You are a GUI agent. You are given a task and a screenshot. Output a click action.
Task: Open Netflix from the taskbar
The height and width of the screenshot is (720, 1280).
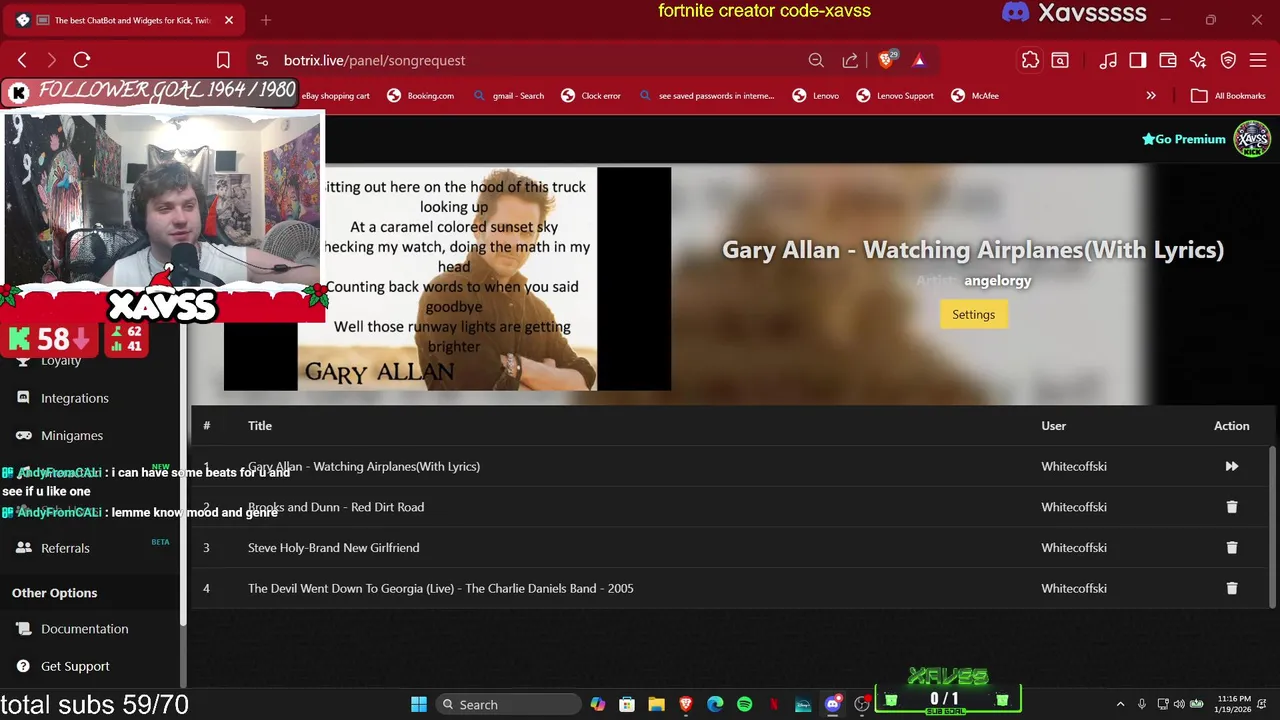point(773,704)
